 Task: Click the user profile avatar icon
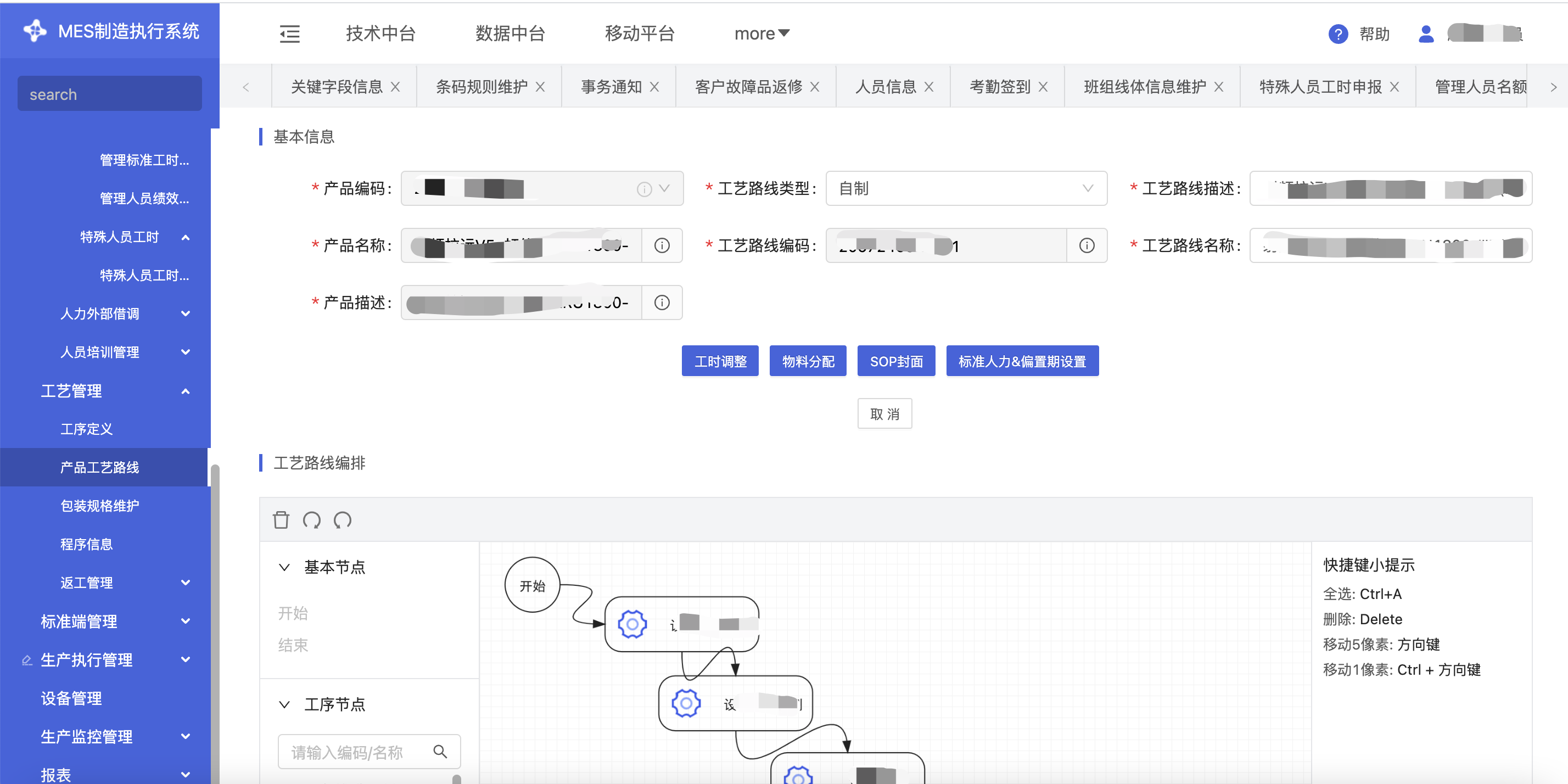[x=1426, y=34]
